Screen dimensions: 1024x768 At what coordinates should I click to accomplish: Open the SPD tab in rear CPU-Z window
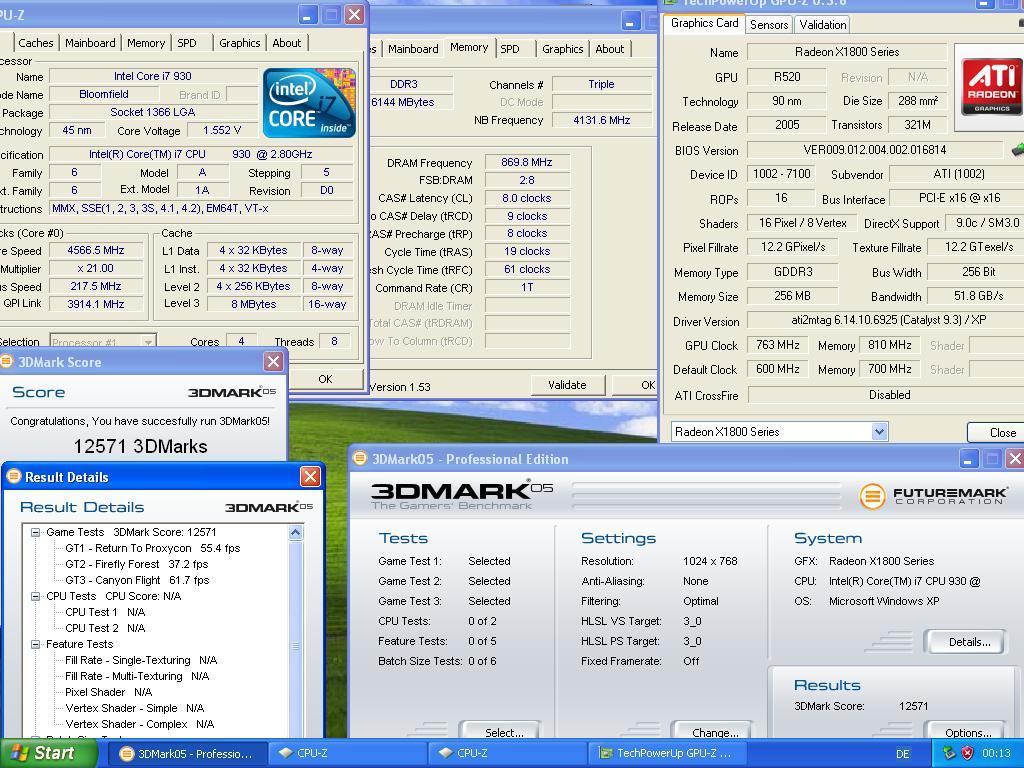pyautogui.click(x=510, y=49)
